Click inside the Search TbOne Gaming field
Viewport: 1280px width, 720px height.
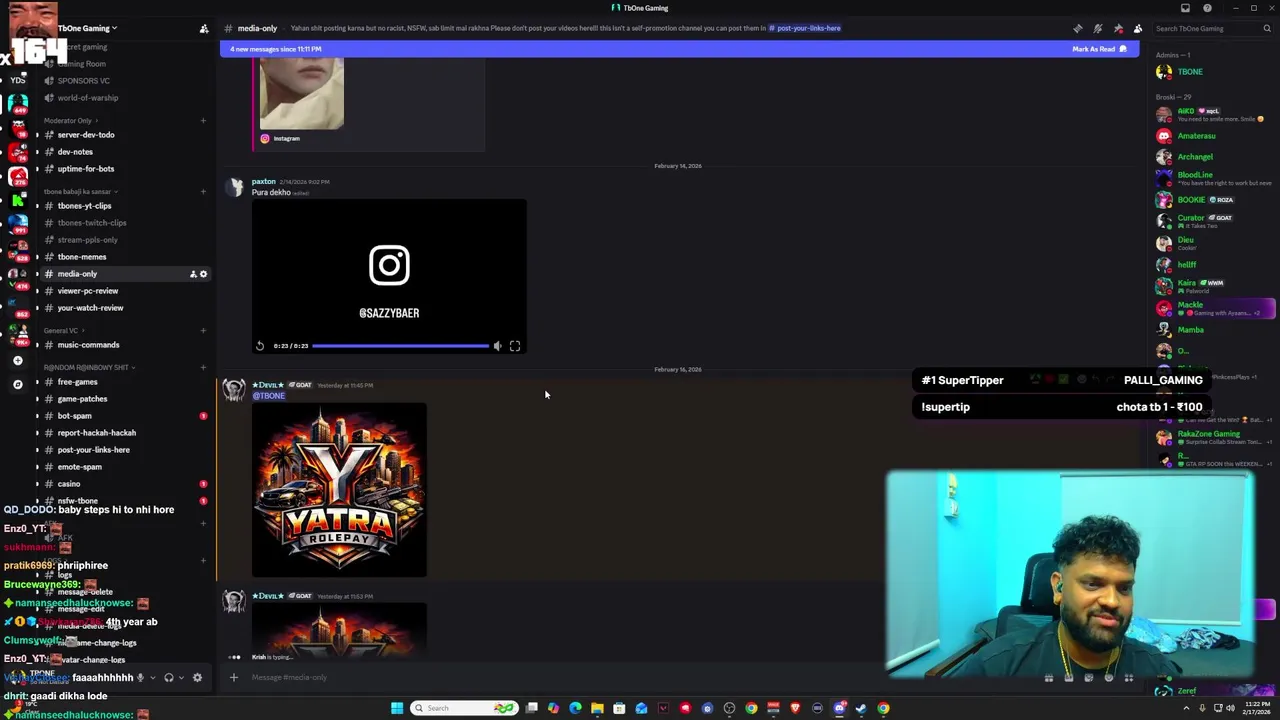(1213, 28)
